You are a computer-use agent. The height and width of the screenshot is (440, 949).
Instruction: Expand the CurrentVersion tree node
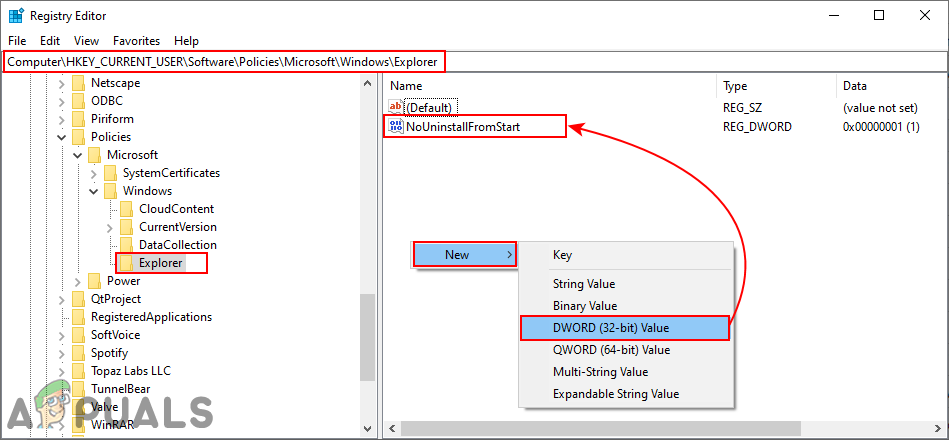[x=109, y=227]
